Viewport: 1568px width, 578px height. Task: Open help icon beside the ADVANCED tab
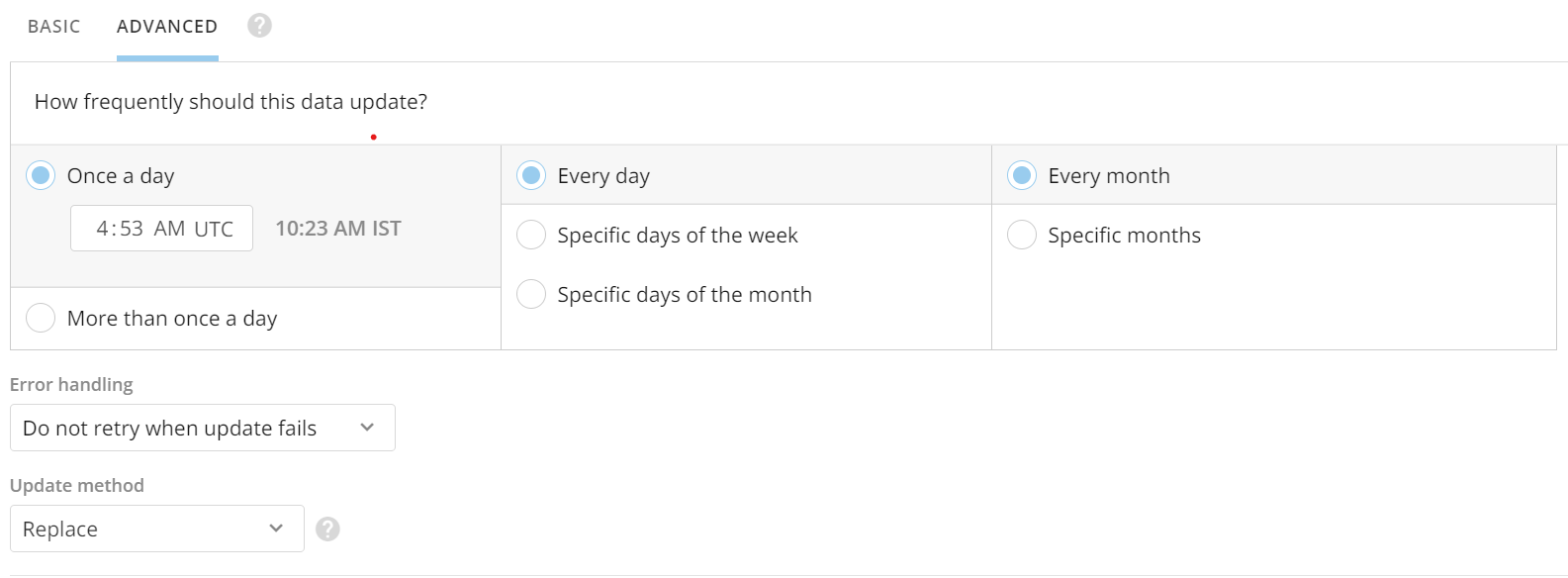(x=259, y=26)
